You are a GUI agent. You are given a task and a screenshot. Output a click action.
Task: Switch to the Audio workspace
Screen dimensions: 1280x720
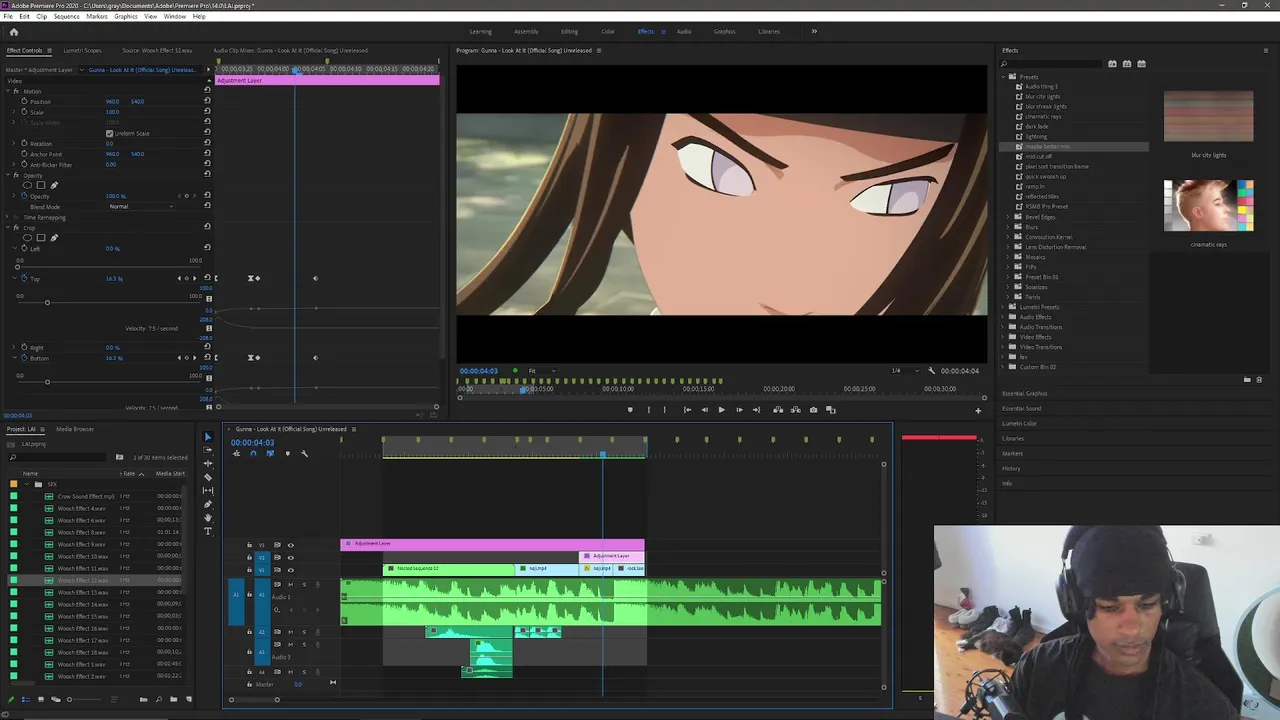684,31
